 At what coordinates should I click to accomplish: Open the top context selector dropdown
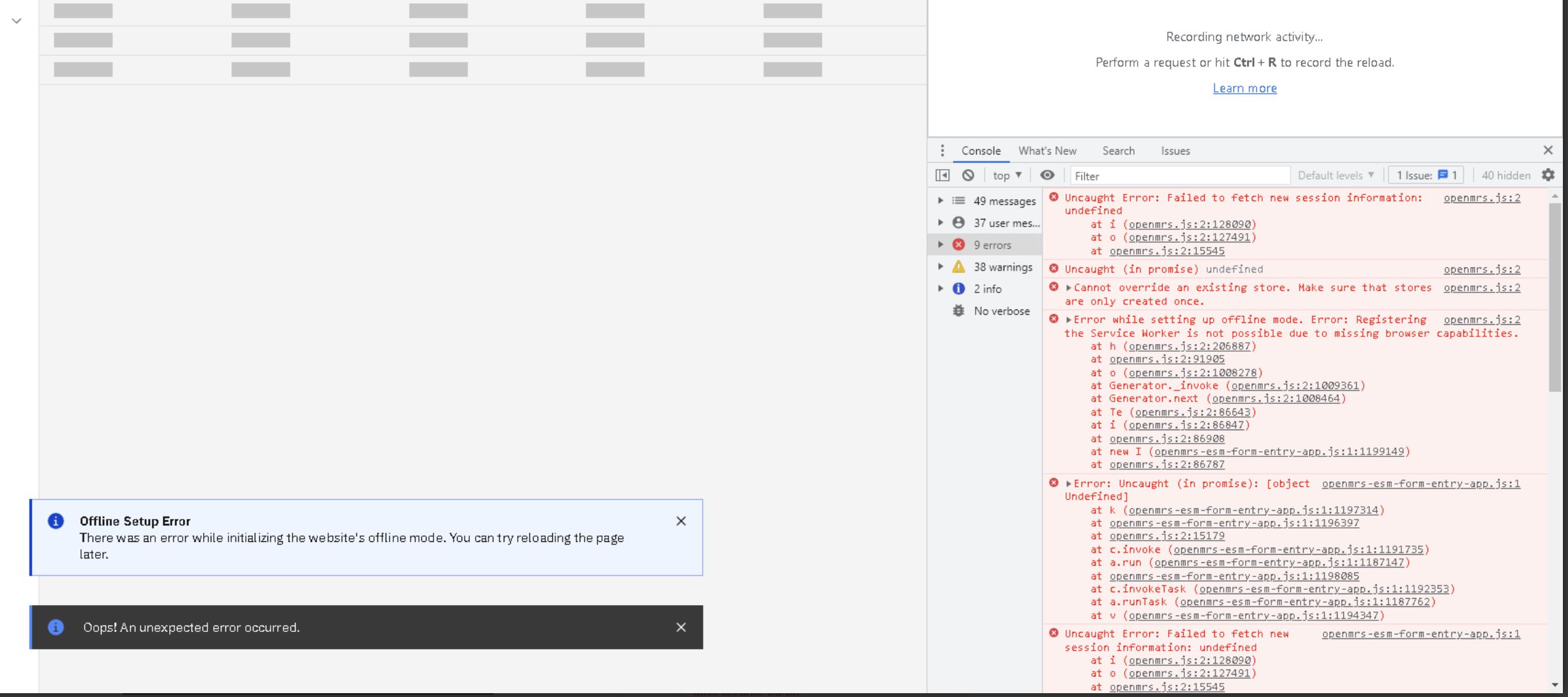coord(1007,175)
